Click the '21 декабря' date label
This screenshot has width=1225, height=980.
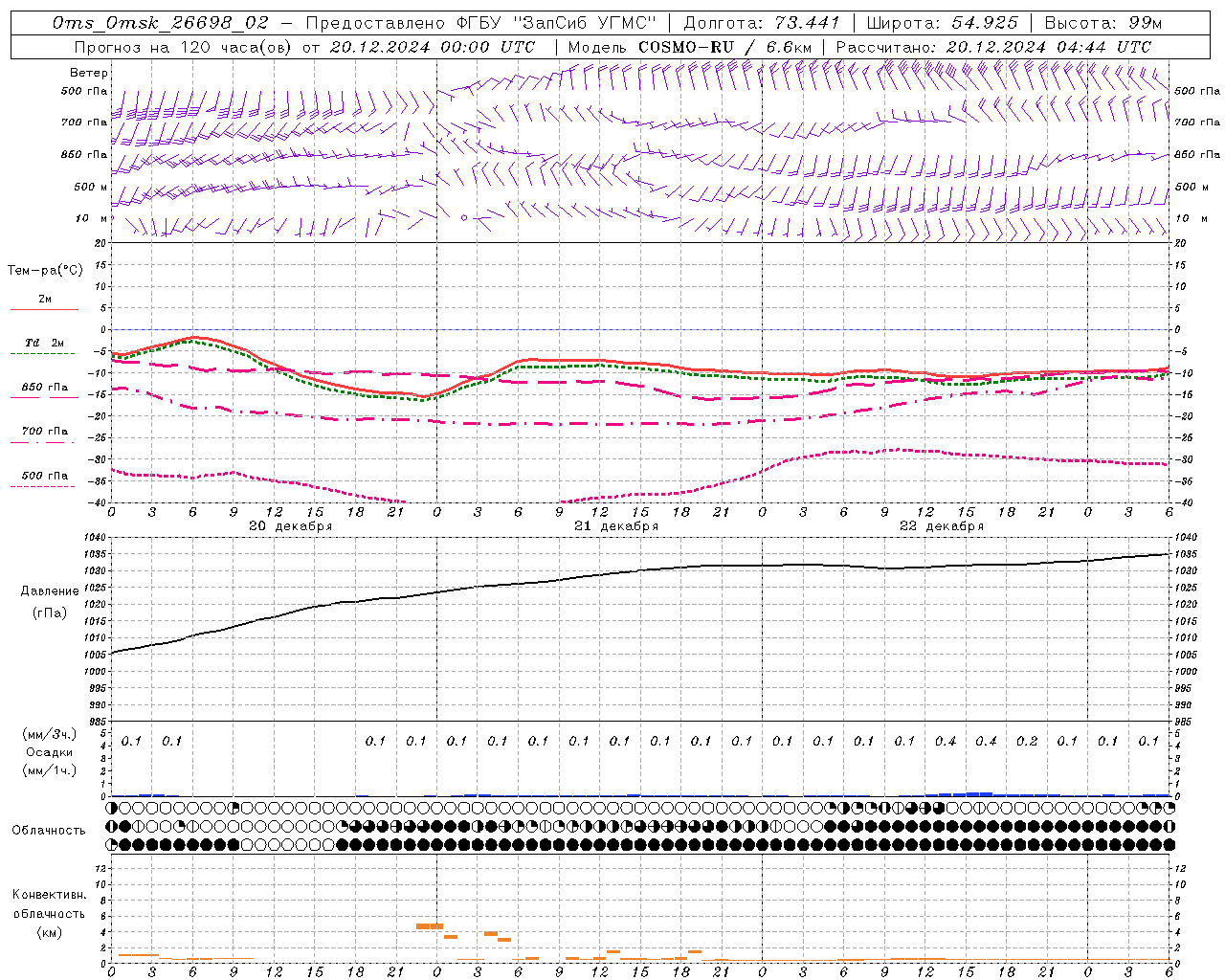click(616, 526)
